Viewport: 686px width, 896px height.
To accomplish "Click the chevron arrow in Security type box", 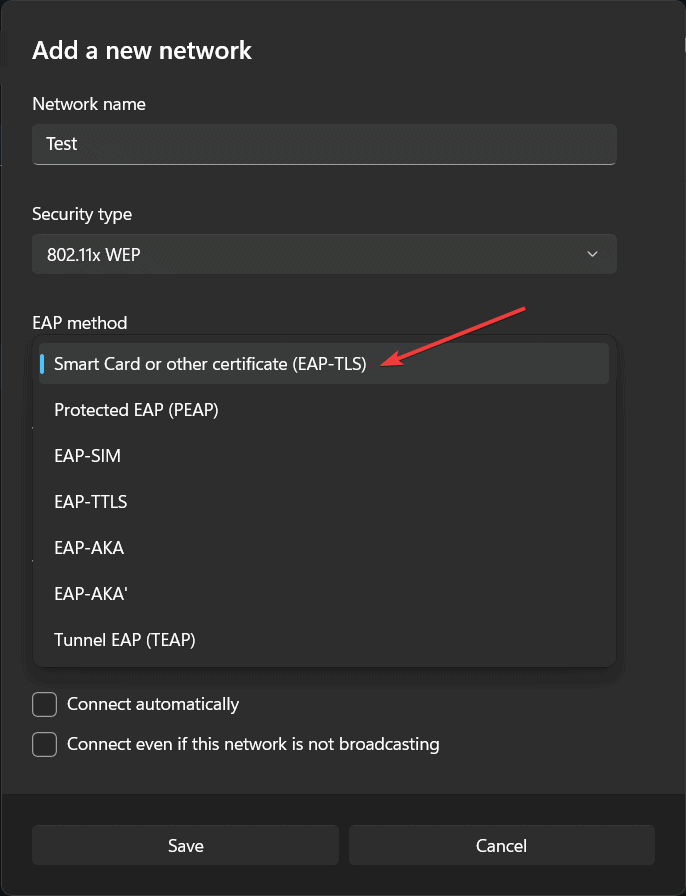I will [592, 254].
